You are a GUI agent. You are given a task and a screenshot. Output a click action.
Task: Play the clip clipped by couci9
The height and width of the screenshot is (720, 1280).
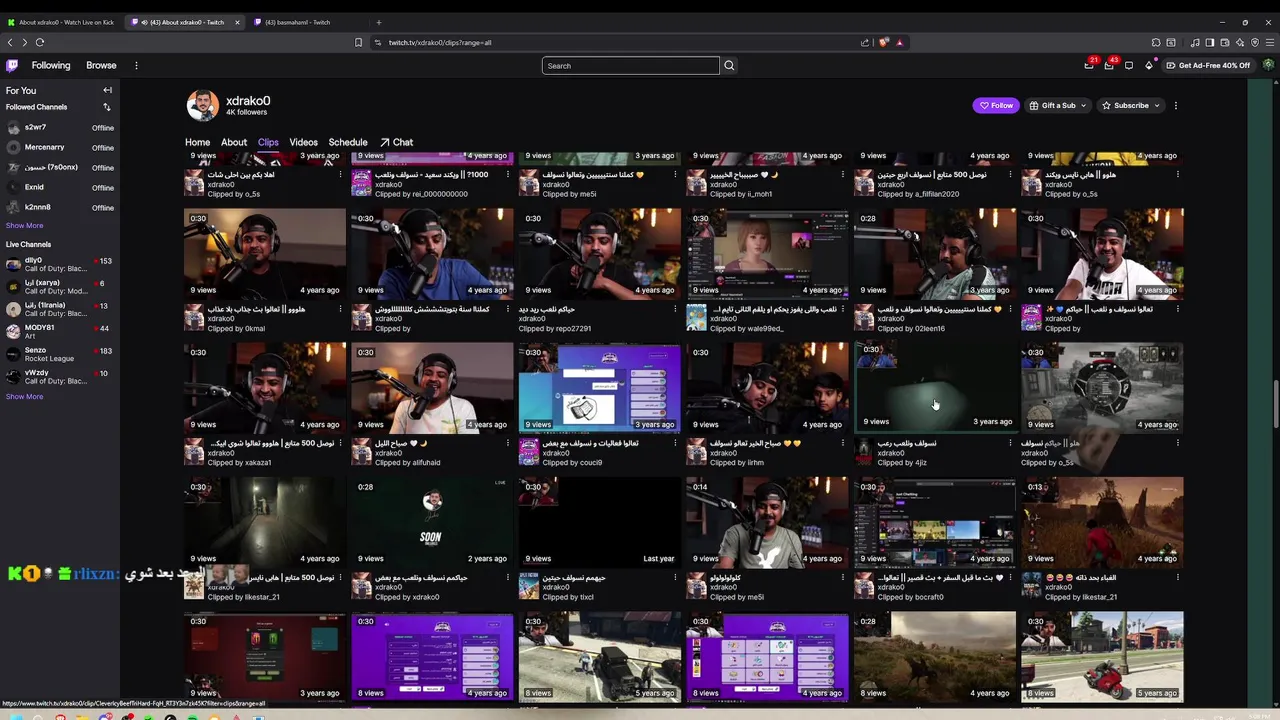click(599, 388)
